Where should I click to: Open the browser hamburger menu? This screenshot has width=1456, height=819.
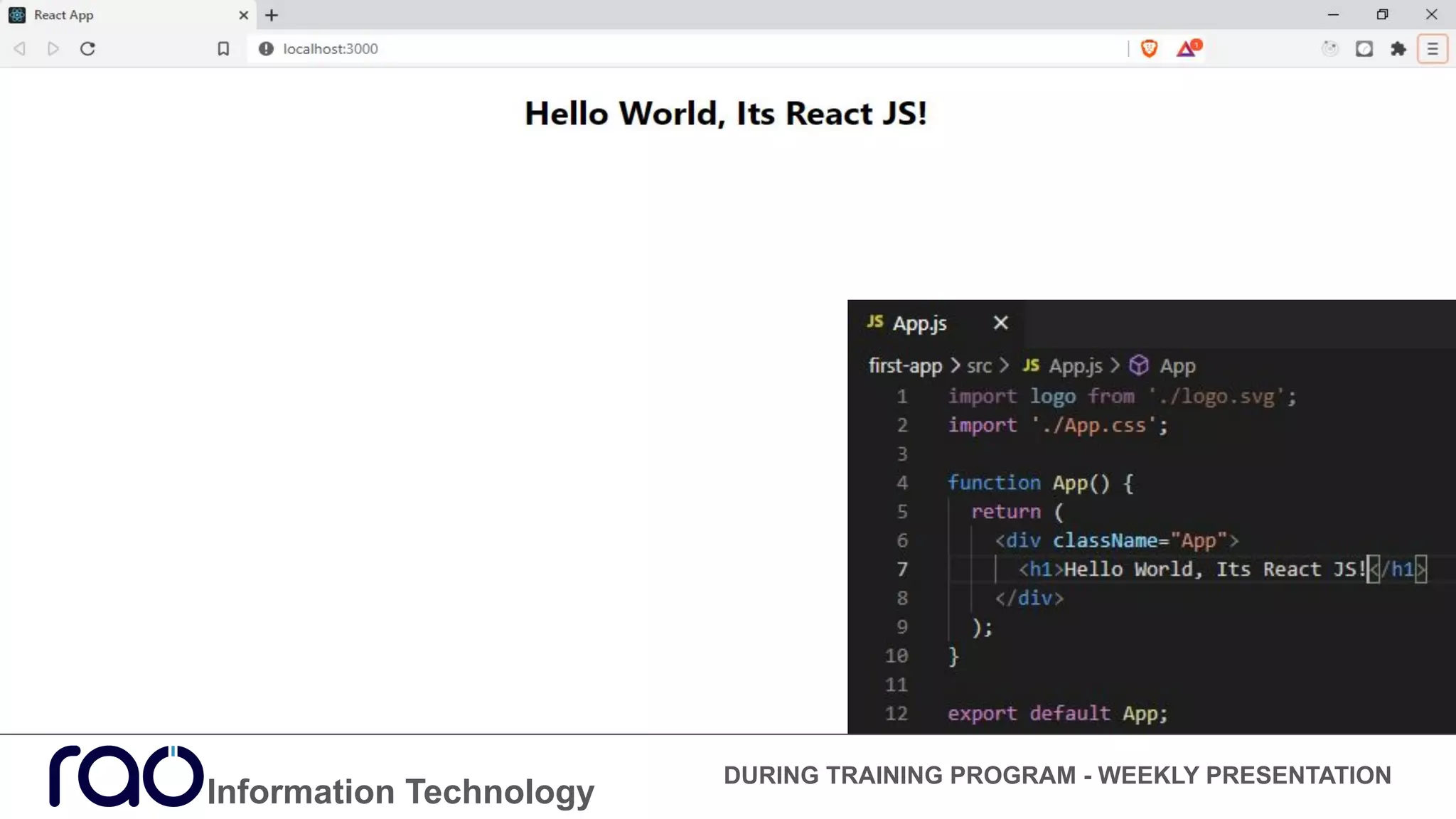click(1432, 49)
